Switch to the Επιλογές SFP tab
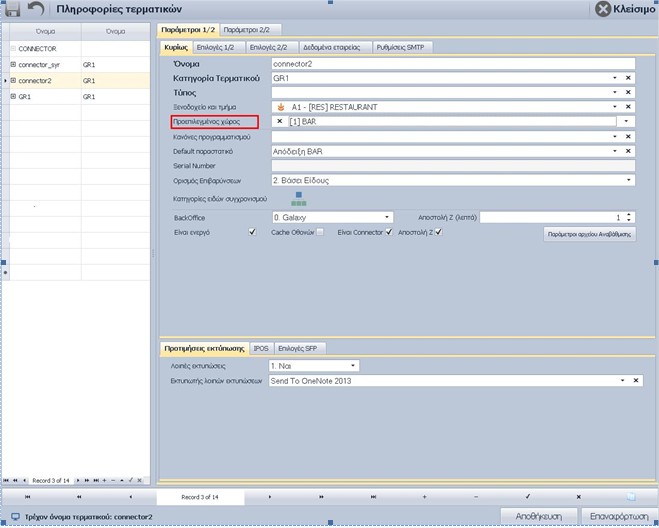The width and height of the screenshot is (659, 528). coord(298,348)
